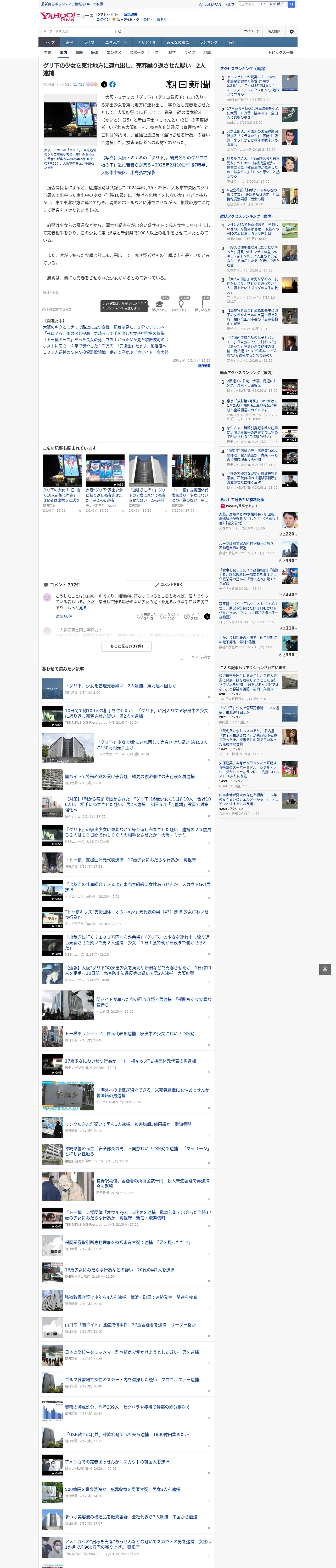Open the キーワードを入力 search field

click(79, 32)
